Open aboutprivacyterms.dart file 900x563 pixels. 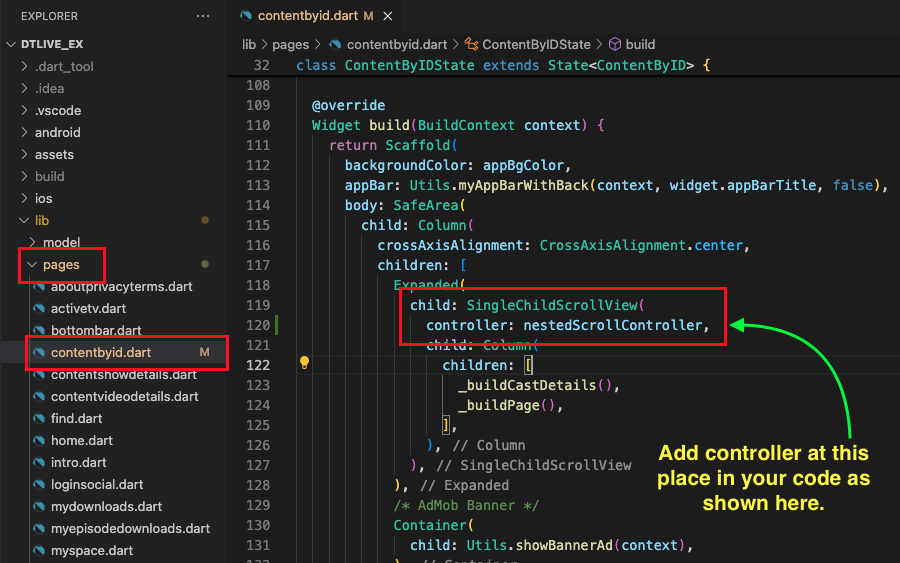pyautogui.click(x=121, y=286)
